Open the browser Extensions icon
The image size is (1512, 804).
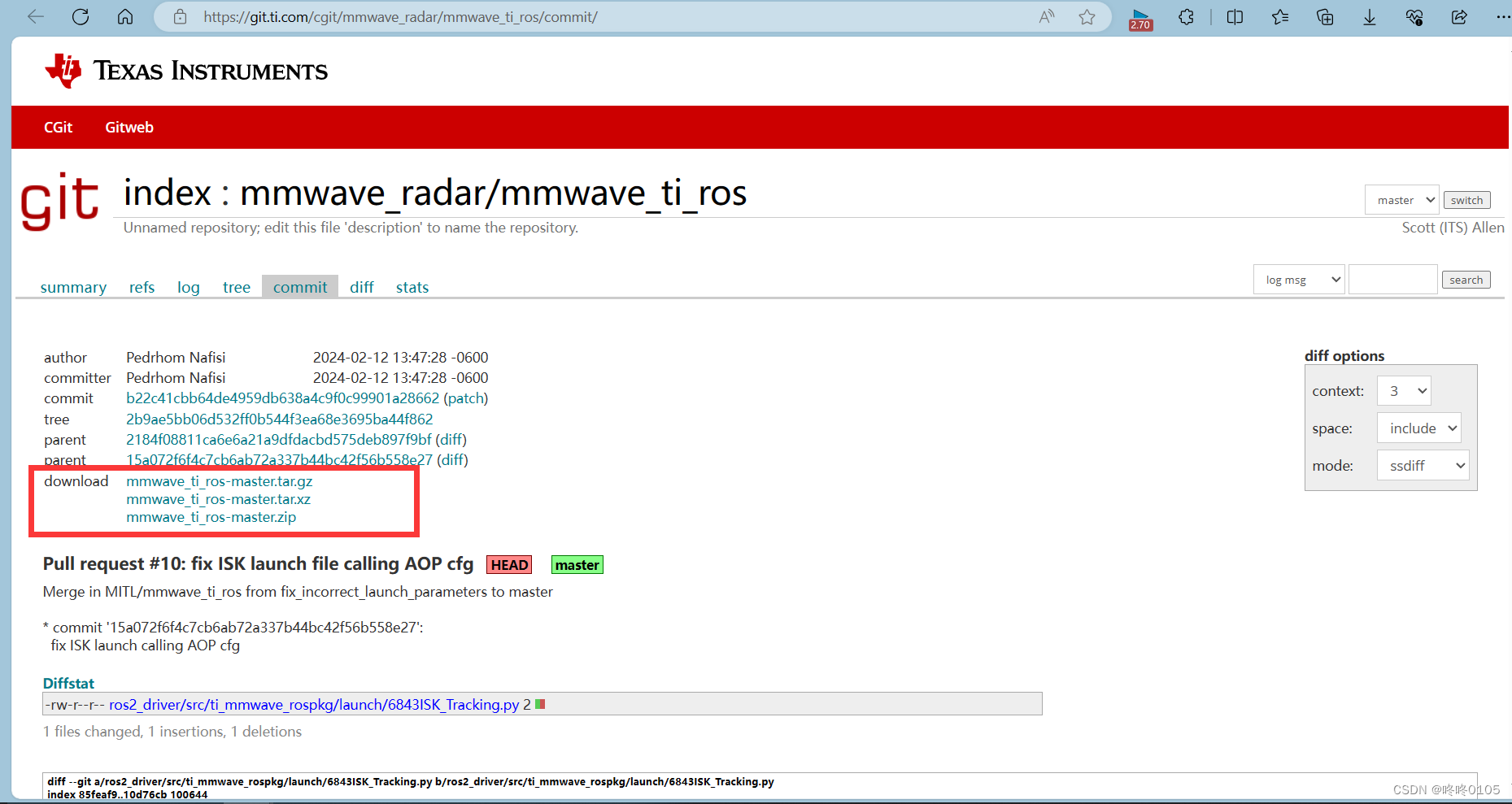point(1187,16)
